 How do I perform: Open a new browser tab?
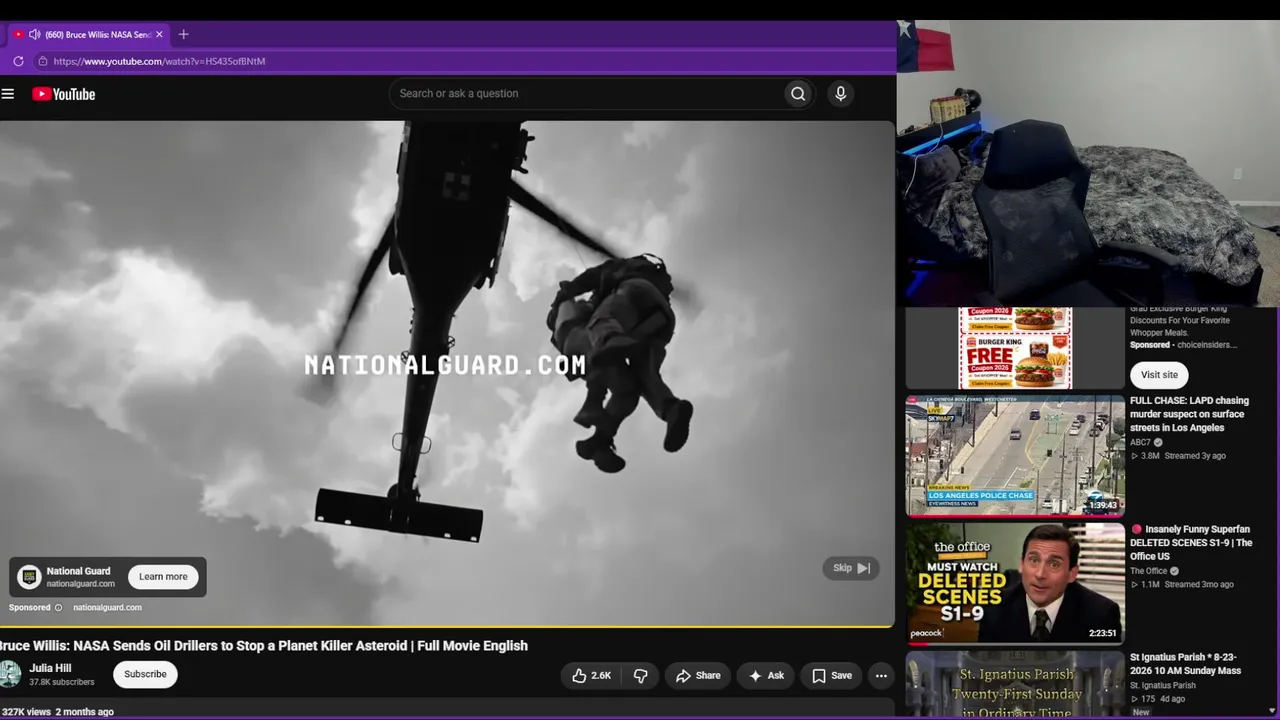pyautogui.click(x=183, y=34)
